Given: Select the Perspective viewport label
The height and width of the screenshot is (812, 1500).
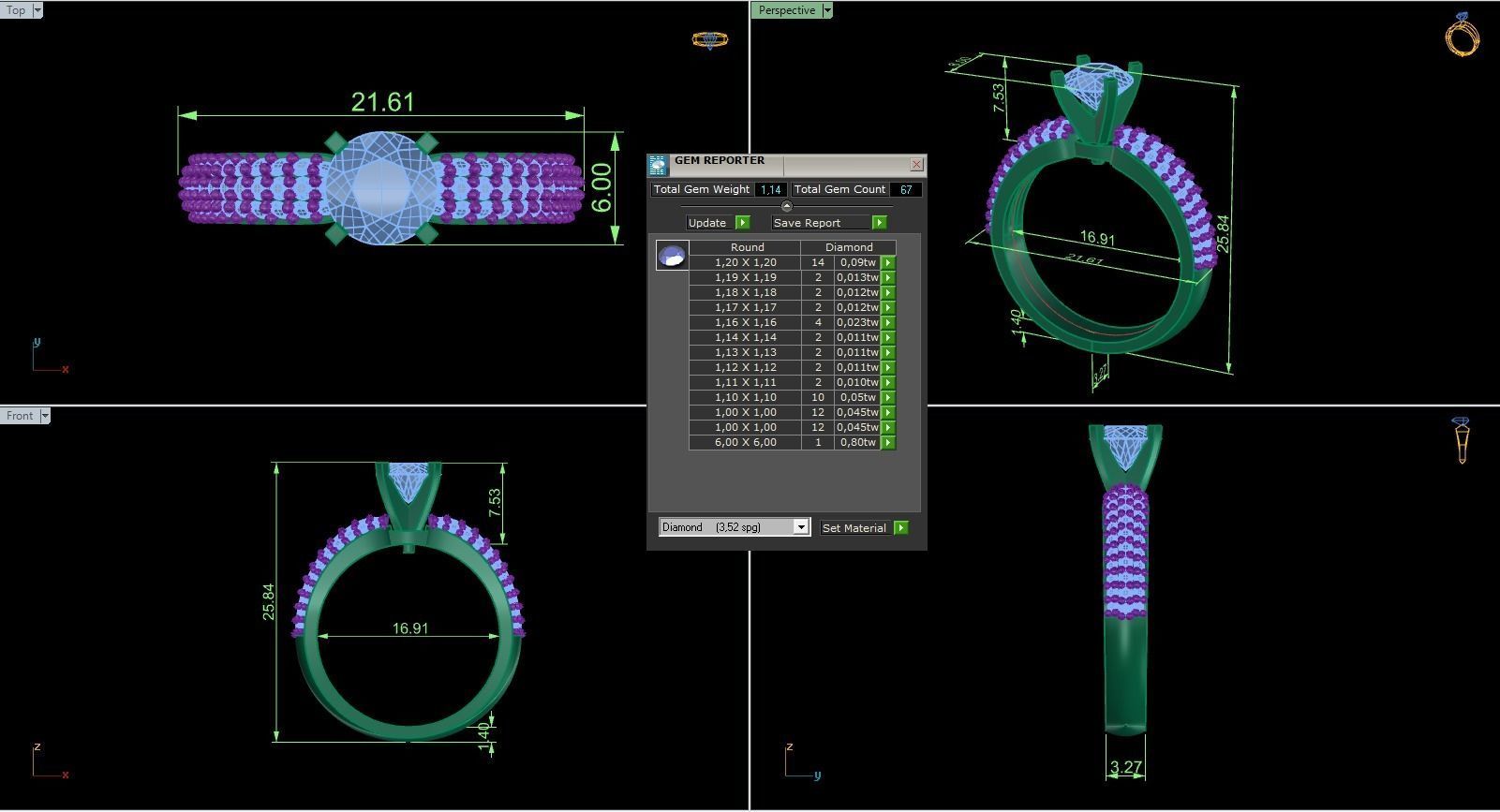Looking at the screenshot, I should pyautogui.click(x=787, y=10).
